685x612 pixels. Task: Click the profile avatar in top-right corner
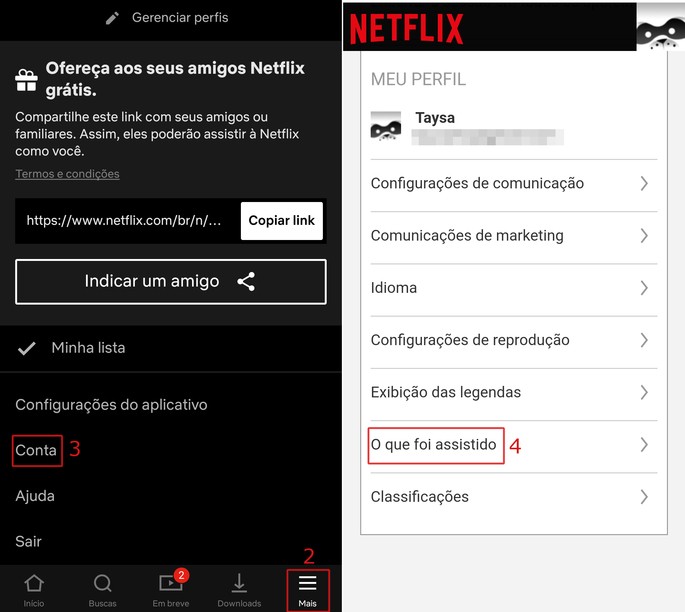(x=660, y=27)
